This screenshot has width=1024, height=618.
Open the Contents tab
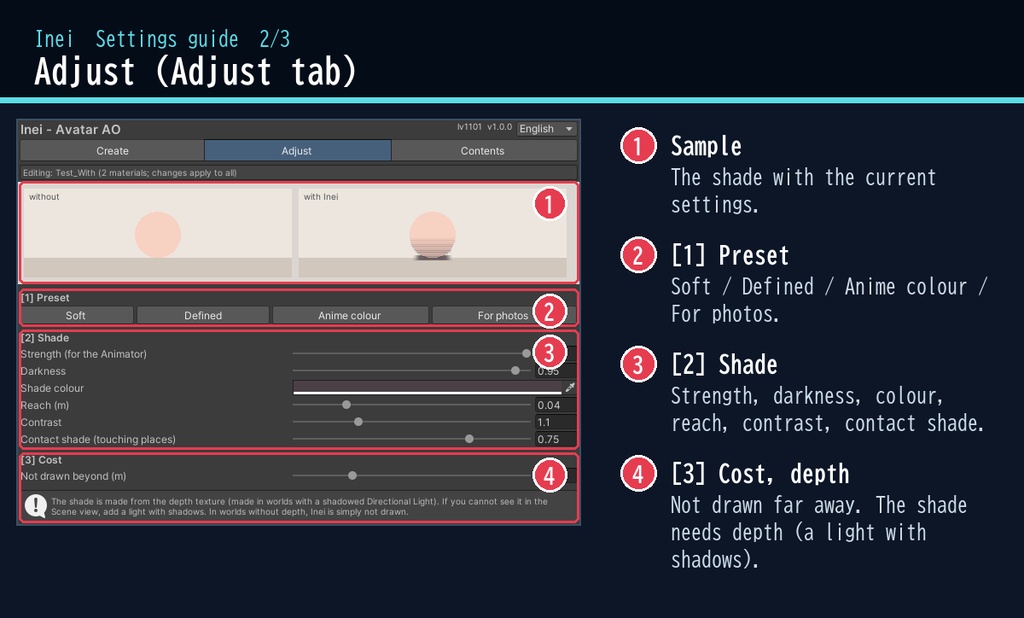pos(483,151)
